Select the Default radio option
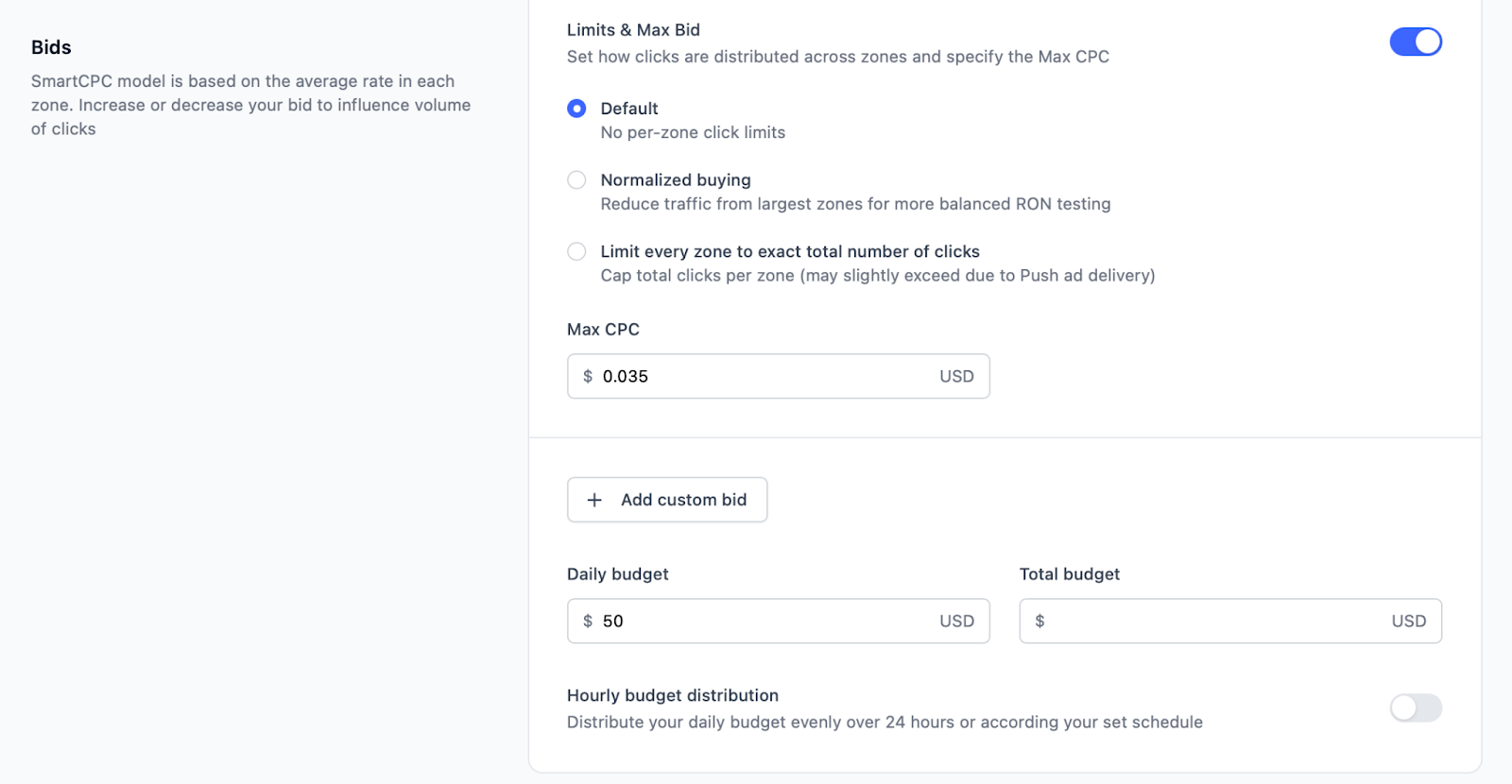This screenshot has width=1512, height=784. [576, 109]
